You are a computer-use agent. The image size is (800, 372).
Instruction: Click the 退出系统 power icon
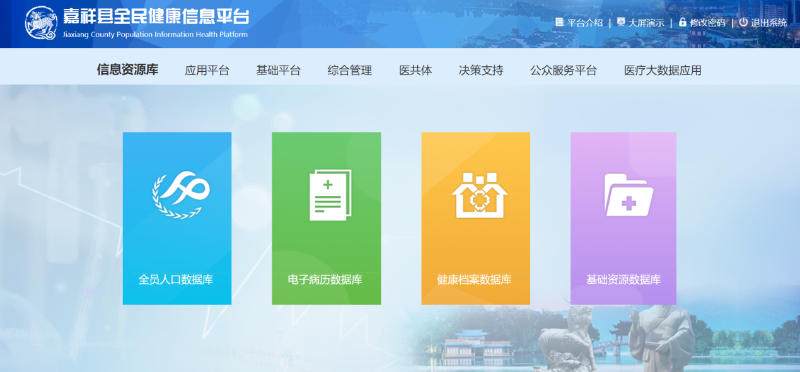743,22
